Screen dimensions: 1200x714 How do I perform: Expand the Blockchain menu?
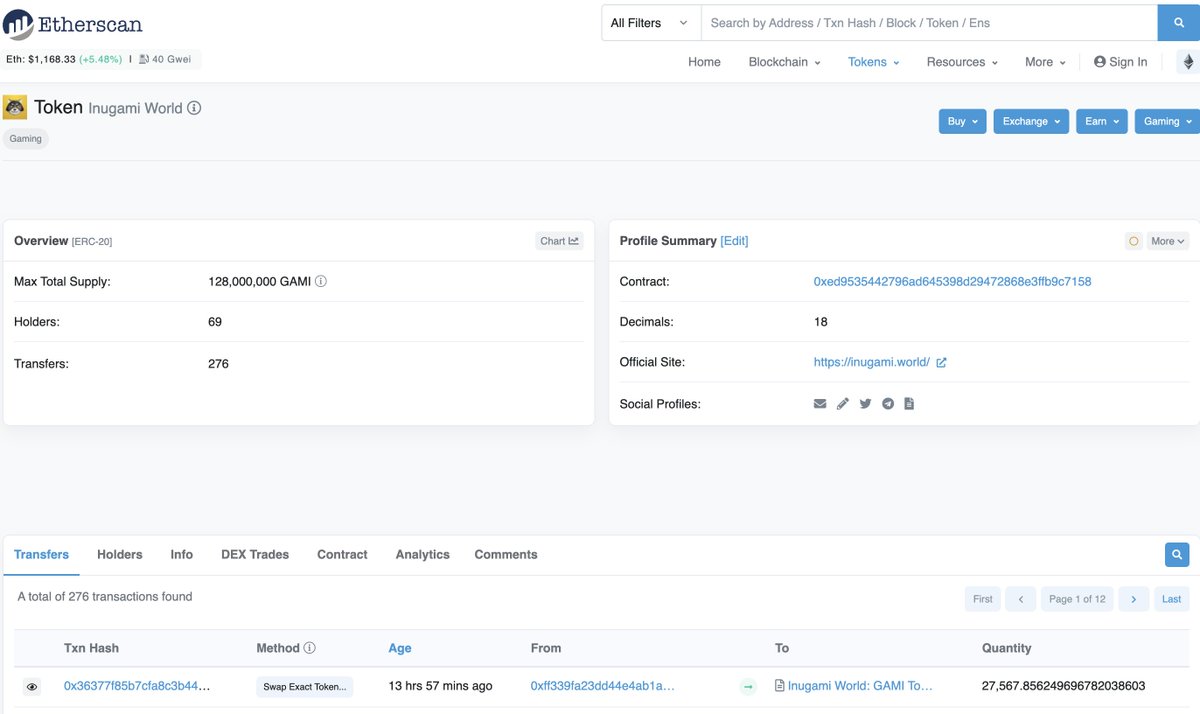pos(784,62)
